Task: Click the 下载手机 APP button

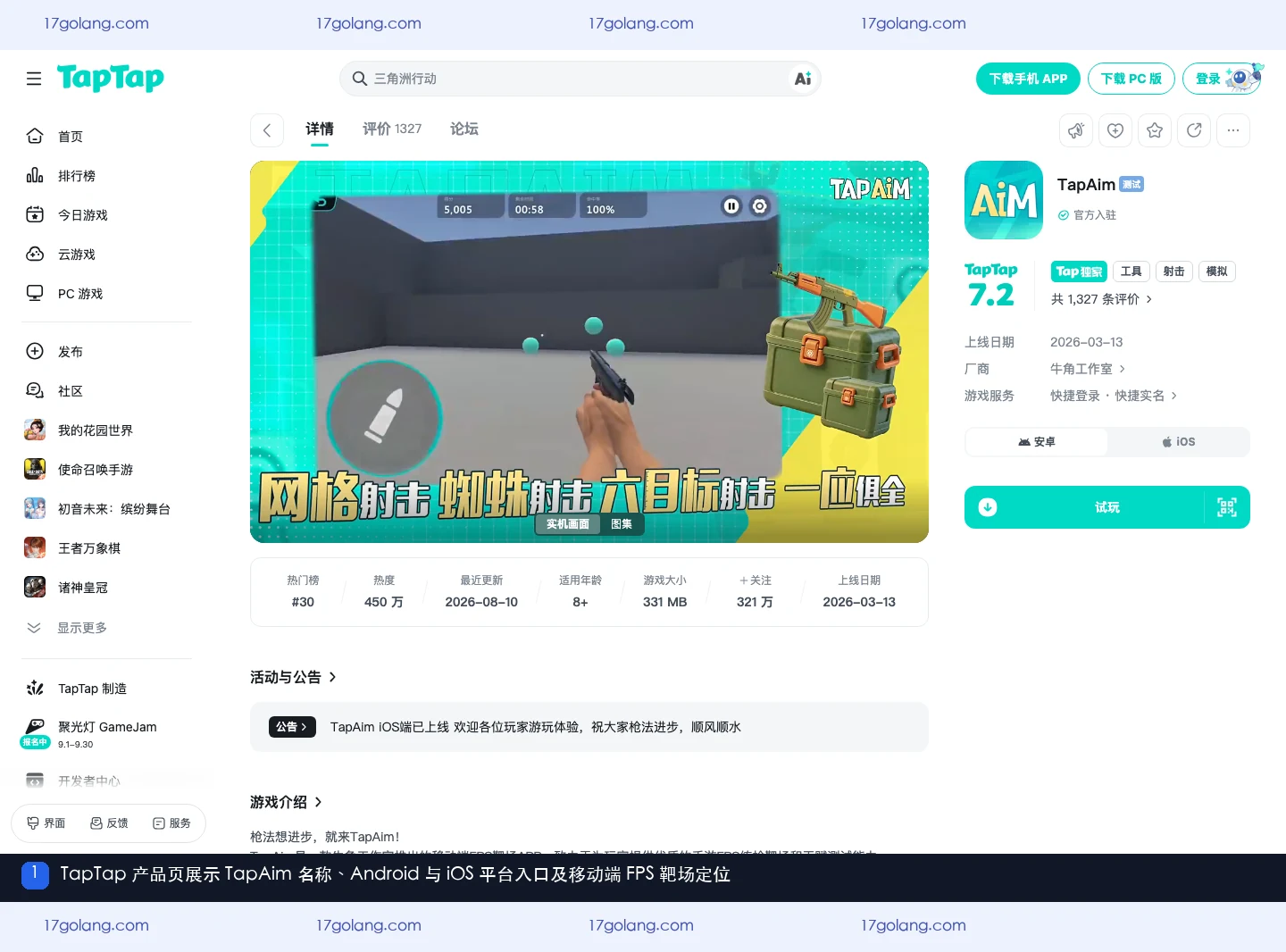Action: [x=1028, y=79]
